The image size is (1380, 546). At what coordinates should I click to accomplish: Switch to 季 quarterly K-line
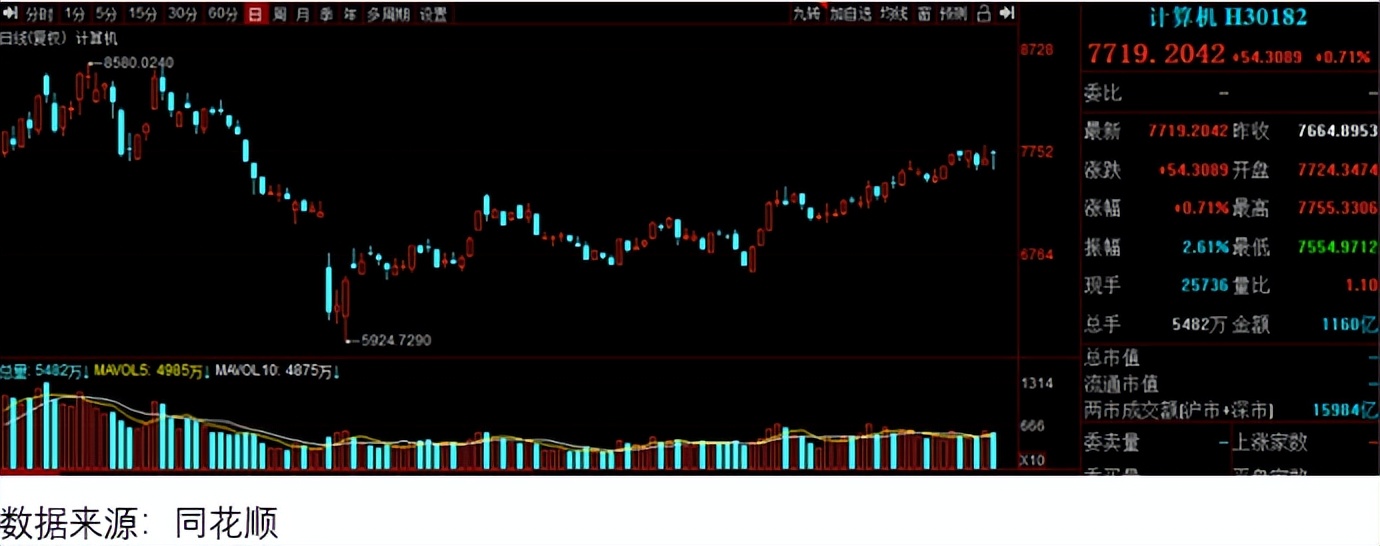tap(326, 14)
